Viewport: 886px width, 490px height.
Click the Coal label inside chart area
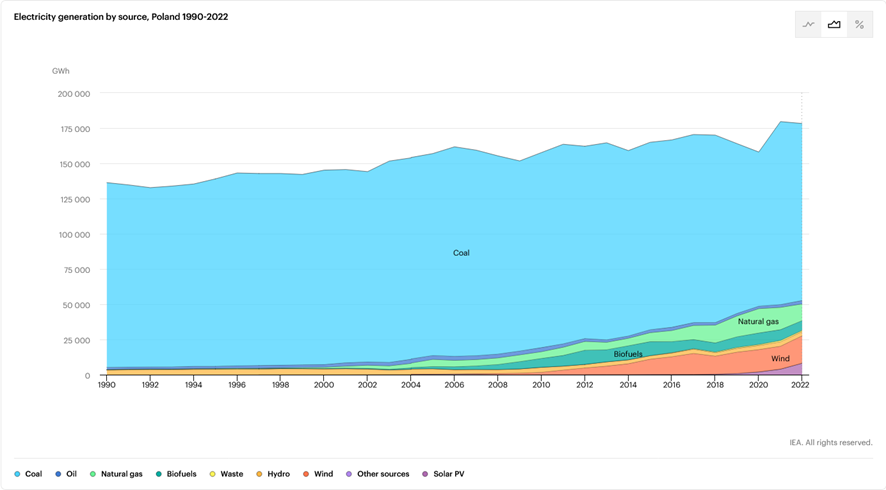[461, 253]
